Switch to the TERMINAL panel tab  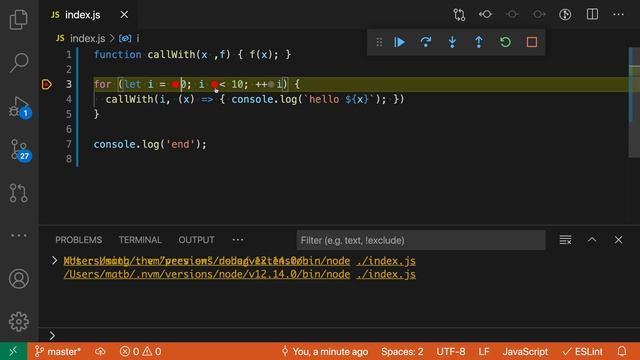coord(140,240)
